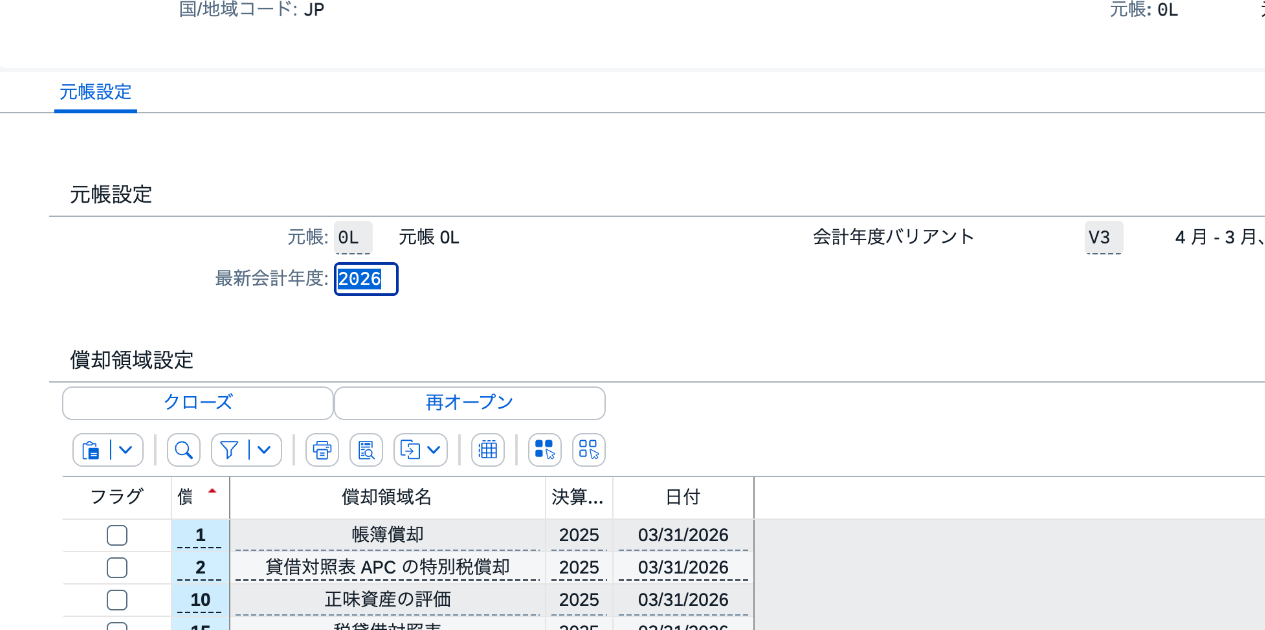Check the flag box for 正味資産の評価 row
1265x630 pixels.
[x=117, y=600]
